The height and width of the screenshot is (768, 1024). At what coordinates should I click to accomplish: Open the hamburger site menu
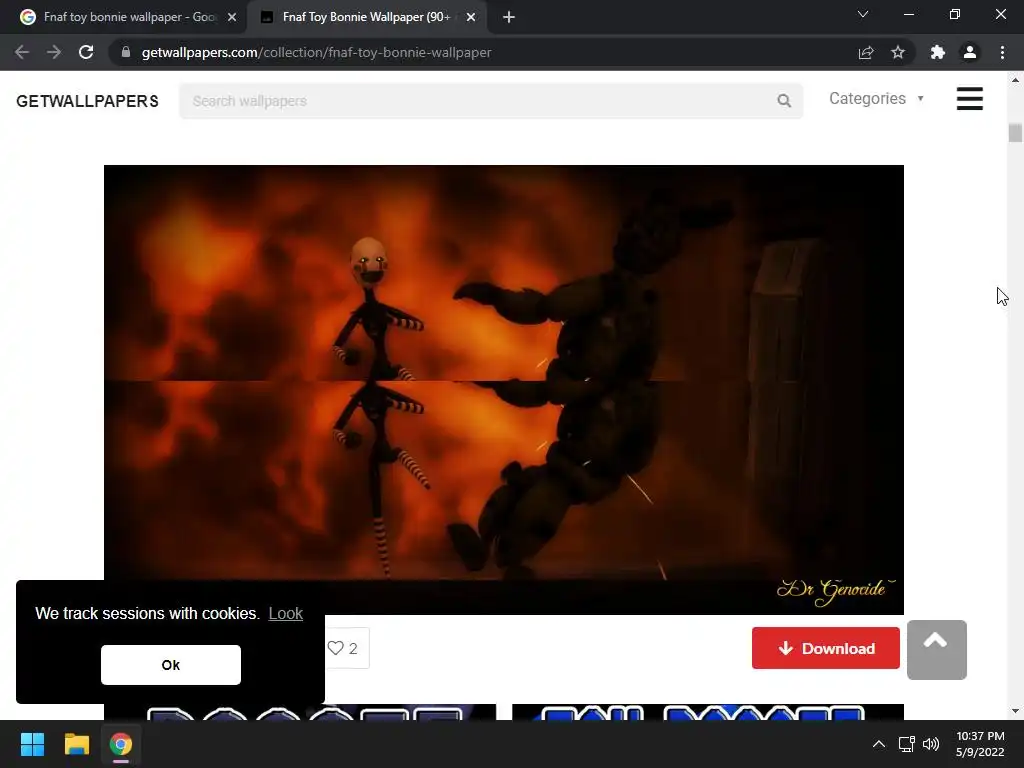click(970, 99)
